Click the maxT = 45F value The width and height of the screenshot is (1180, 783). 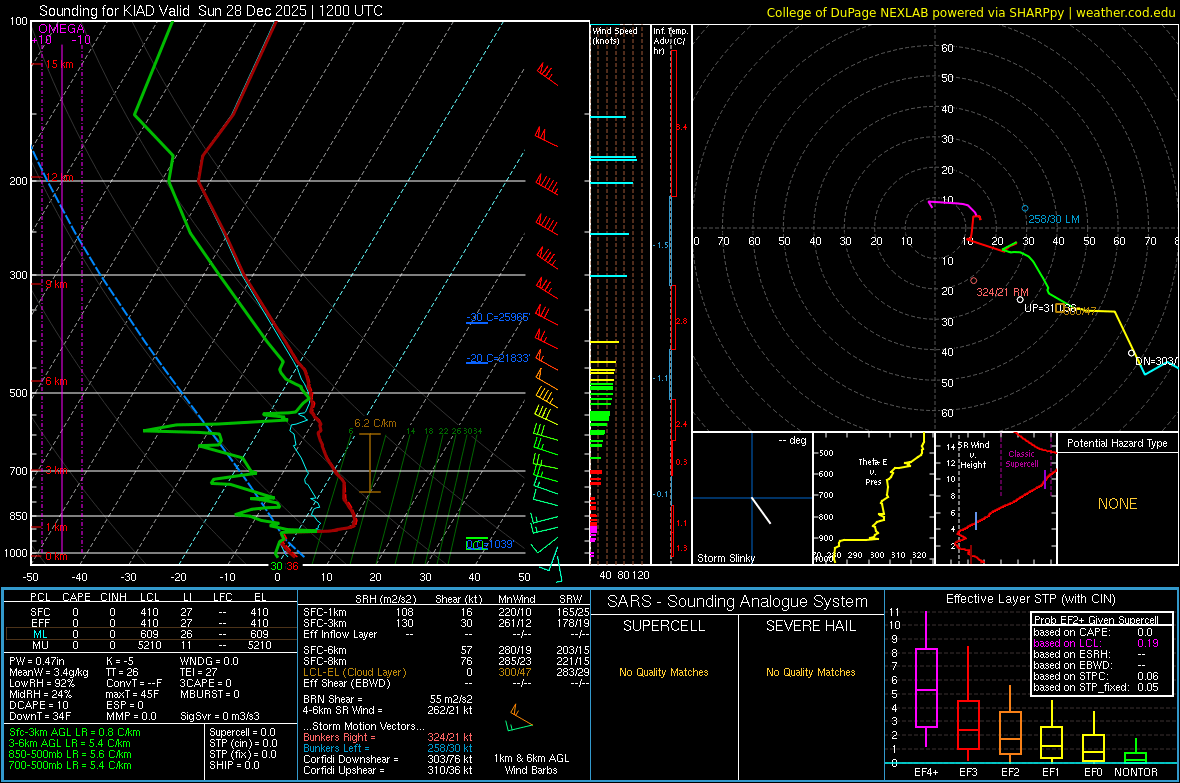pyautogui.click(x=132, y=694)
